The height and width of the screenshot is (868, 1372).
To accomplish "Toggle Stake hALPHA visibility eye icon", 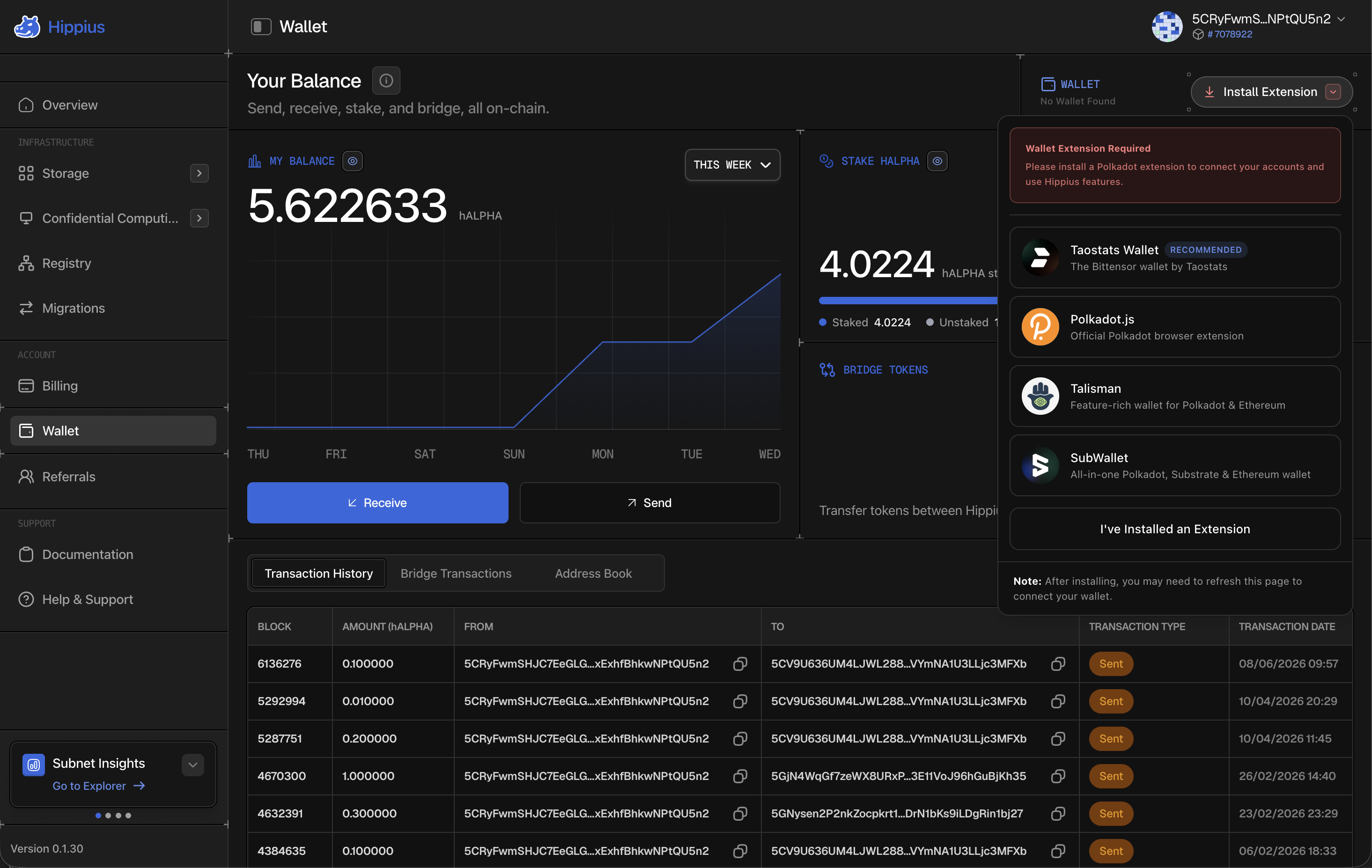I will click(937, 161).
